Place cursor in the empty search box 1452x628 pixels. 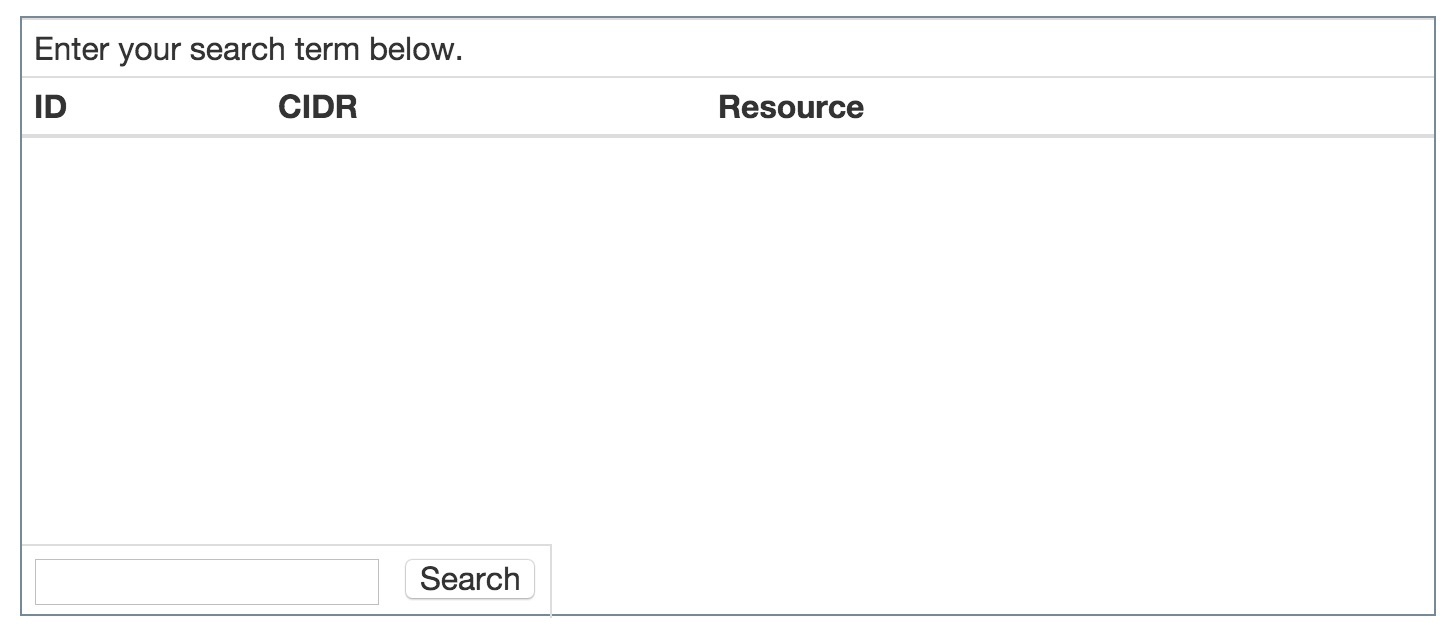click(207, 582)
